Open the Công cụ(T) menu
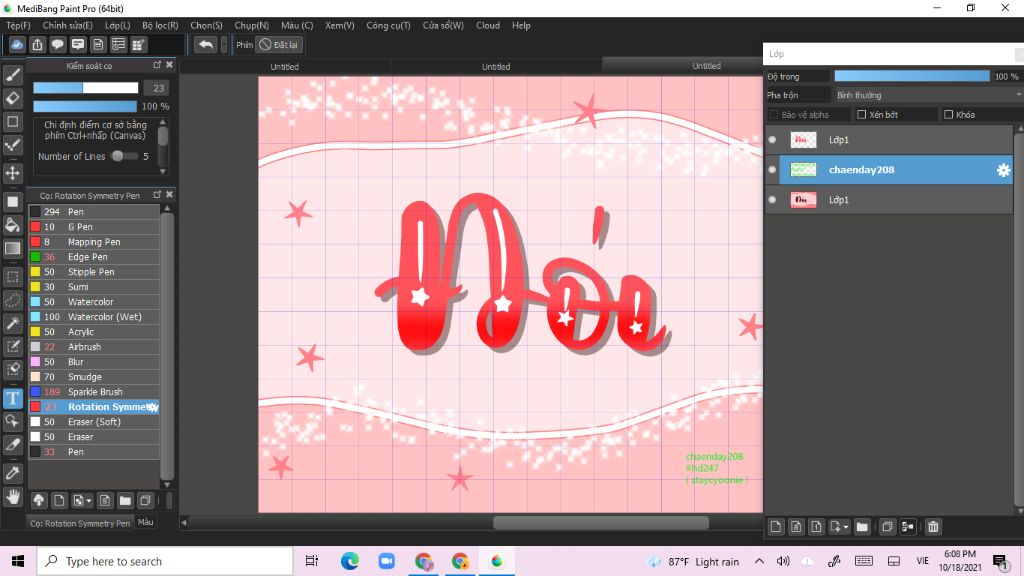 point(389,25)
